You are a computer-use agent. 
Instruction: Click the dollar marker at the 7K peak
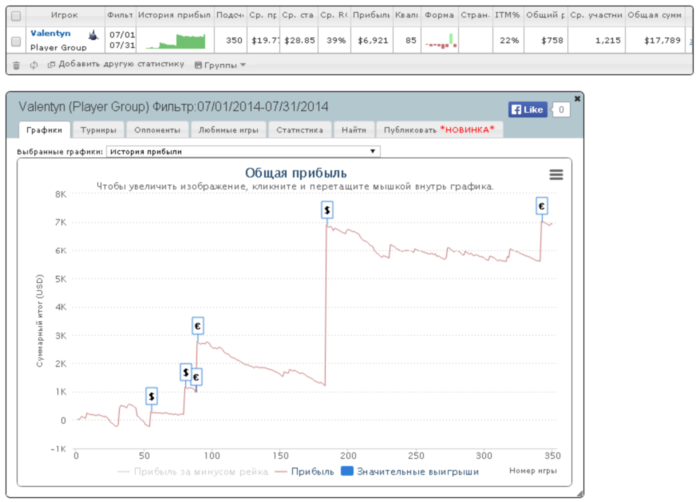point(327,210)
